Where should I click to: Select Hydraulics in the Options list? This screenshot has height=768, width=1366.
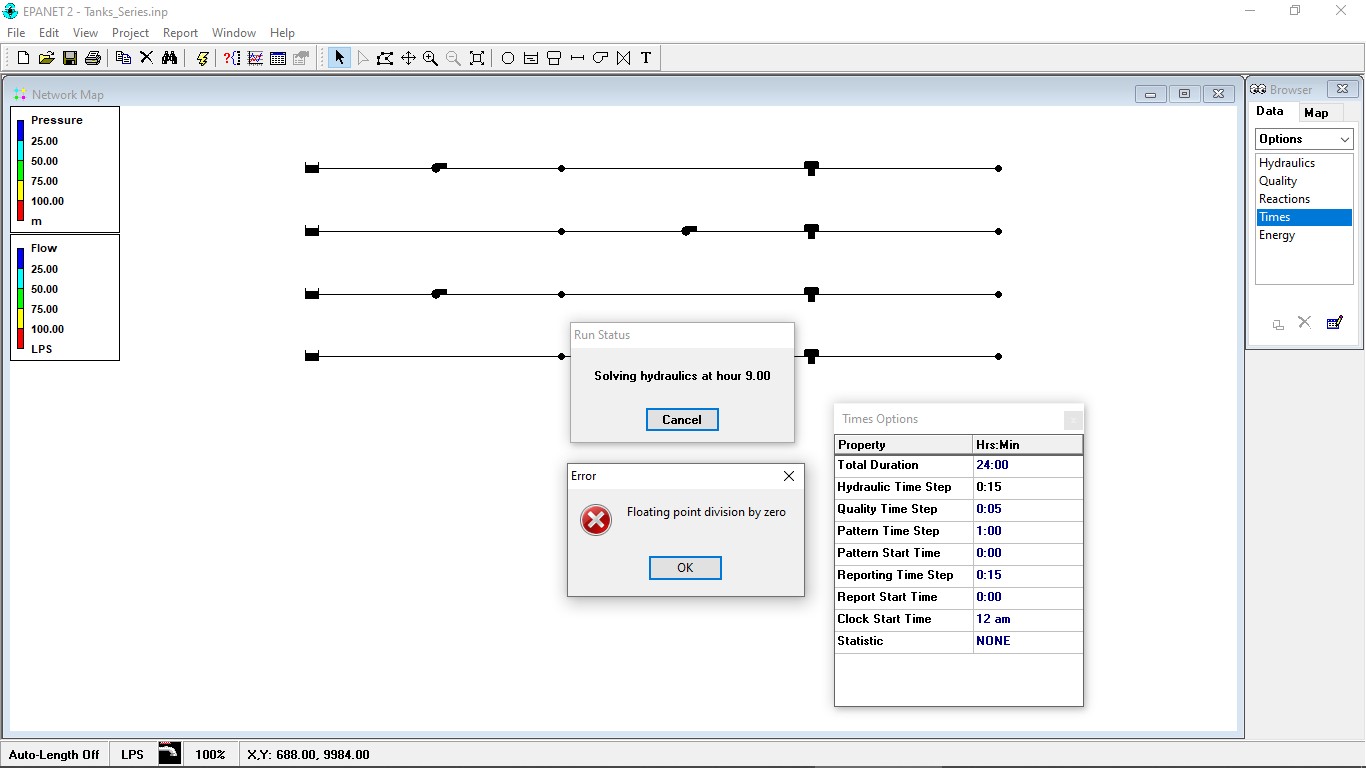pos(1285,162)
